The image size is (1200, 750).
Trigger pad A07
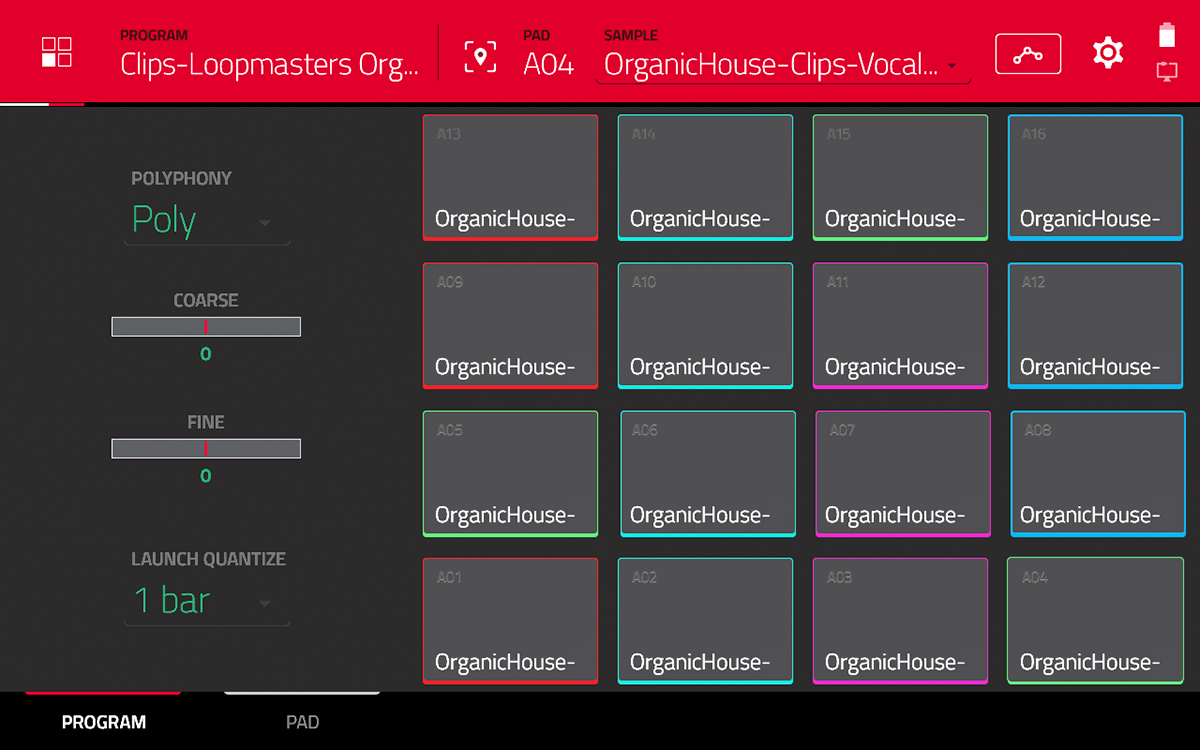coord(903,473)
